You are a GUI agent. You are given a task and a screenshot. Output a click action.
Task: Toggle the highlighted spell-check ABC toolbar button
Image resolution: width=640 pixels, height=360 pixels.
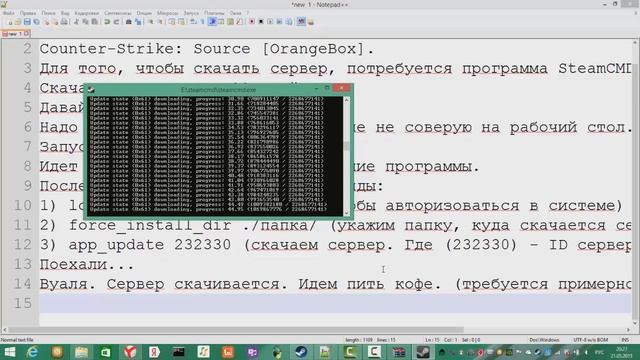coord(301,22)
